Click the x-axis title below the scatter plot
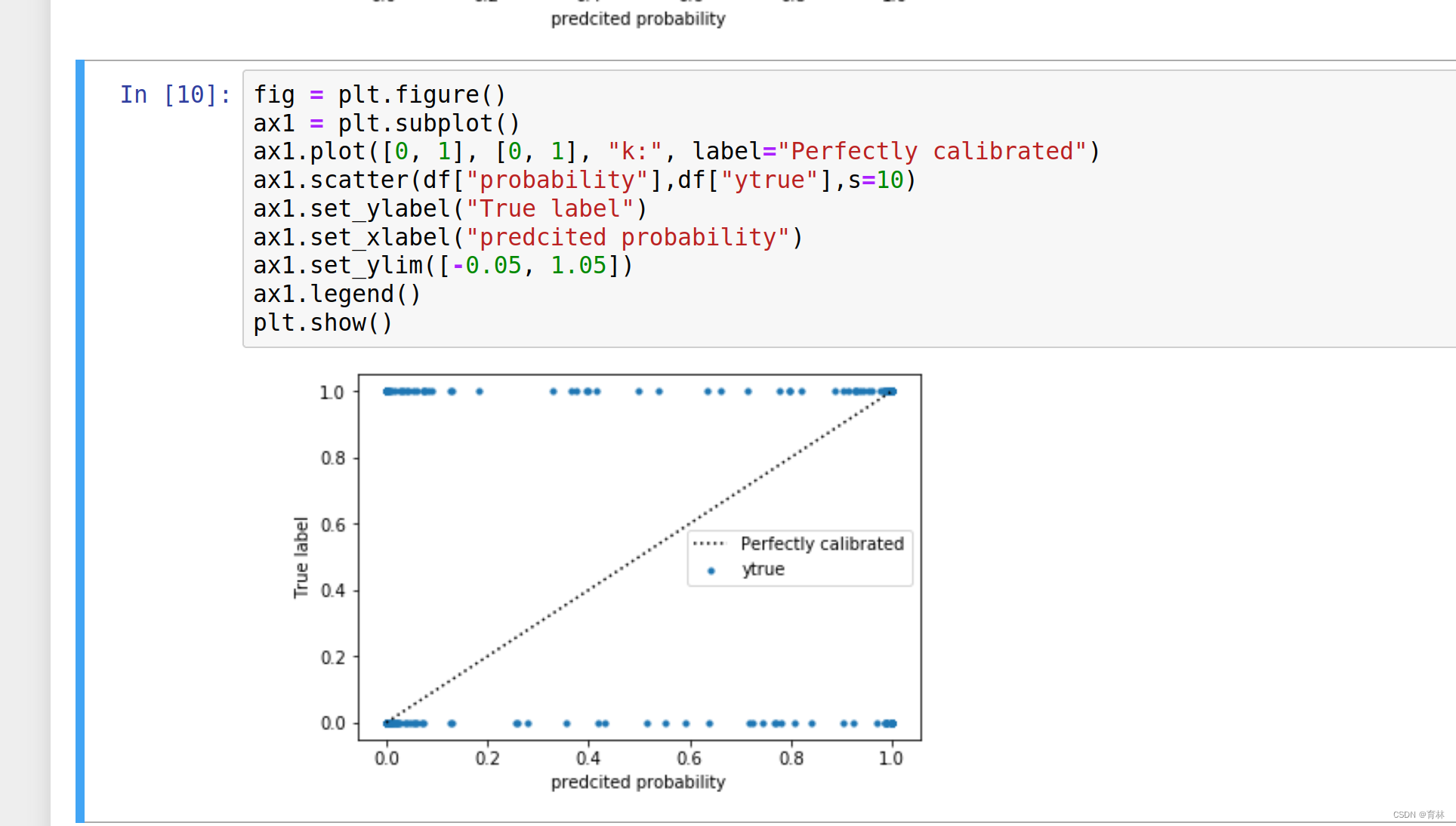This screenshot has height=826, width=1456. [x=637, y=782]
